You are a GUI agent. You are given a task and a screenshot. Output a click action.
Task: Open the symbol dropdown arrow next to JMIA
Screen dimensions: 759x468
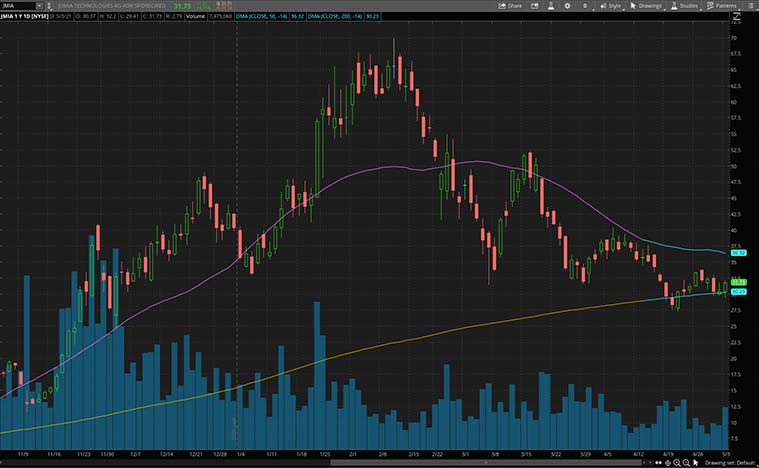pyautogui.click(x=40, y=6)
